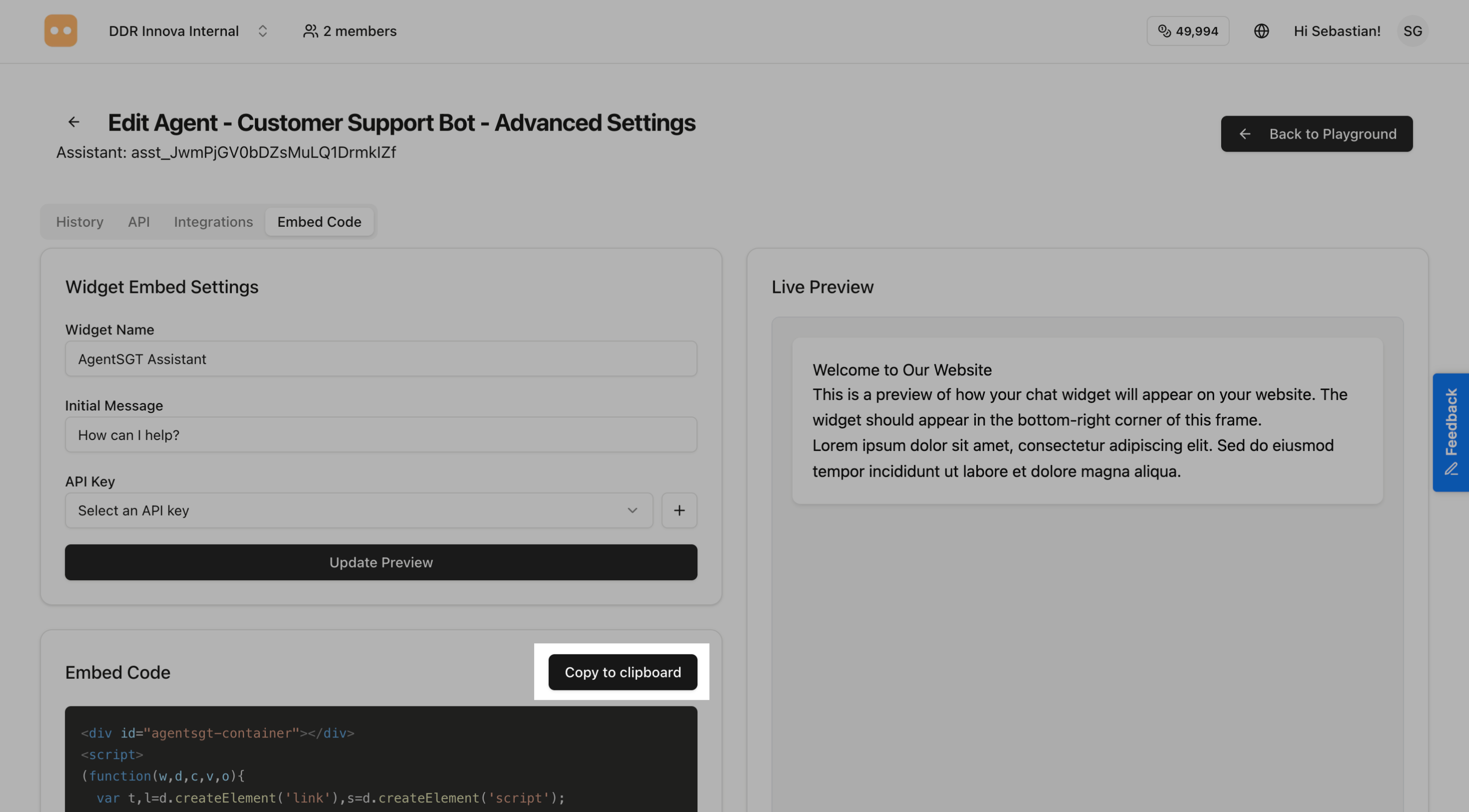Open the Feedback panel on the right edge

click(1451, 432)
